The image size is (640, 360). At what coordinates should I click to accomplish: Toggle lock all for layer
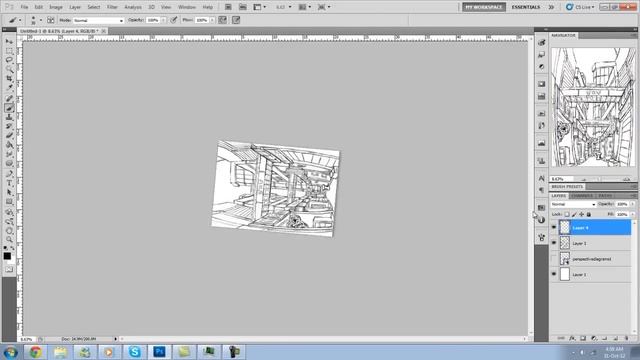coord(589,214)
